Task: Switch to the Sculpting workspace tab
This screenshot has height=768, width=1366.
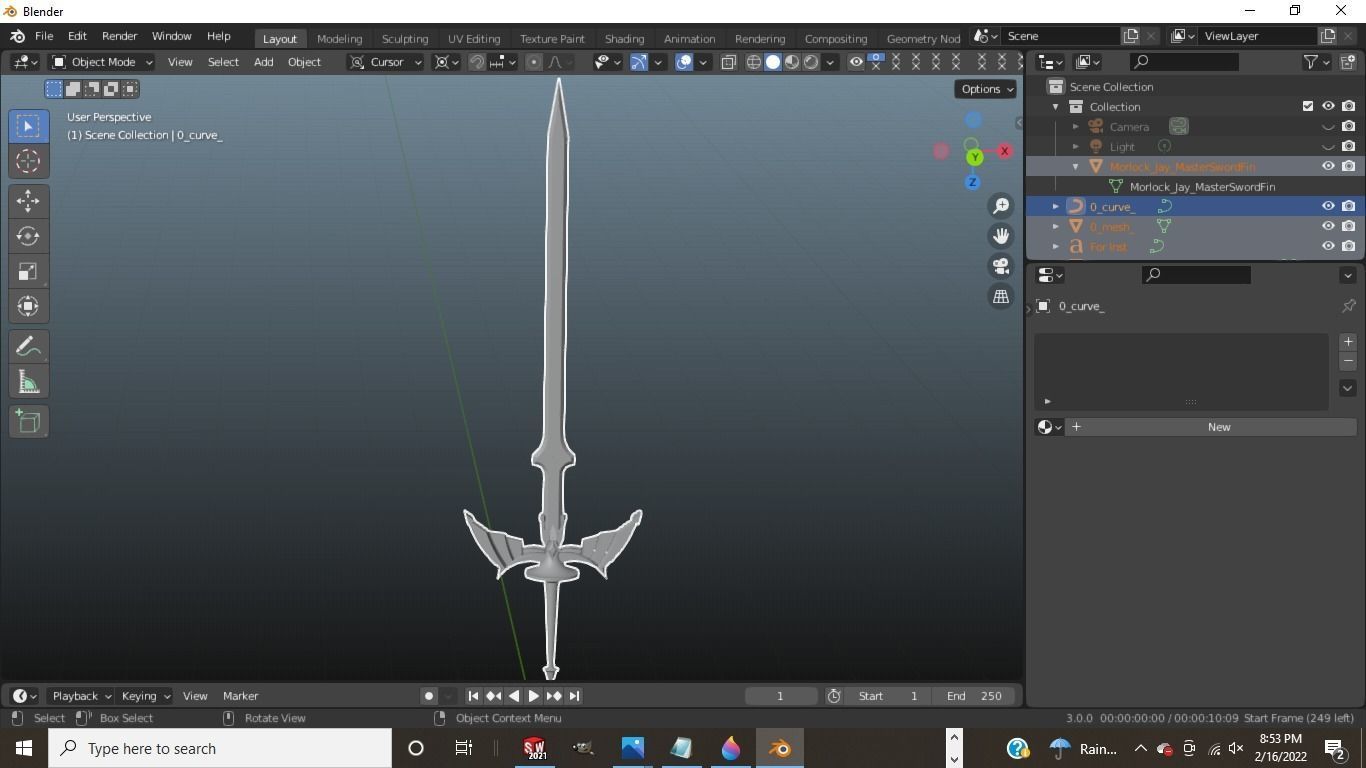Action: [405, 38]
